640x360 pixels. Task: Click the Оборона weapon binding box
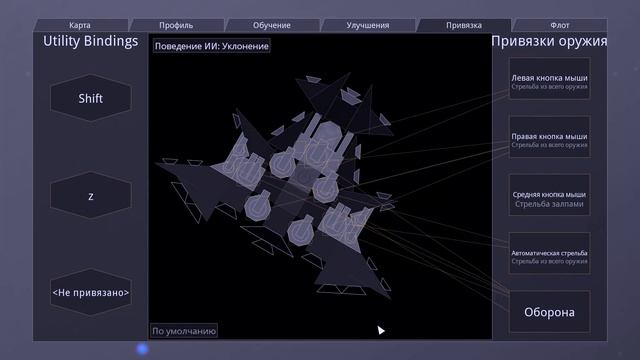(549, 312)
